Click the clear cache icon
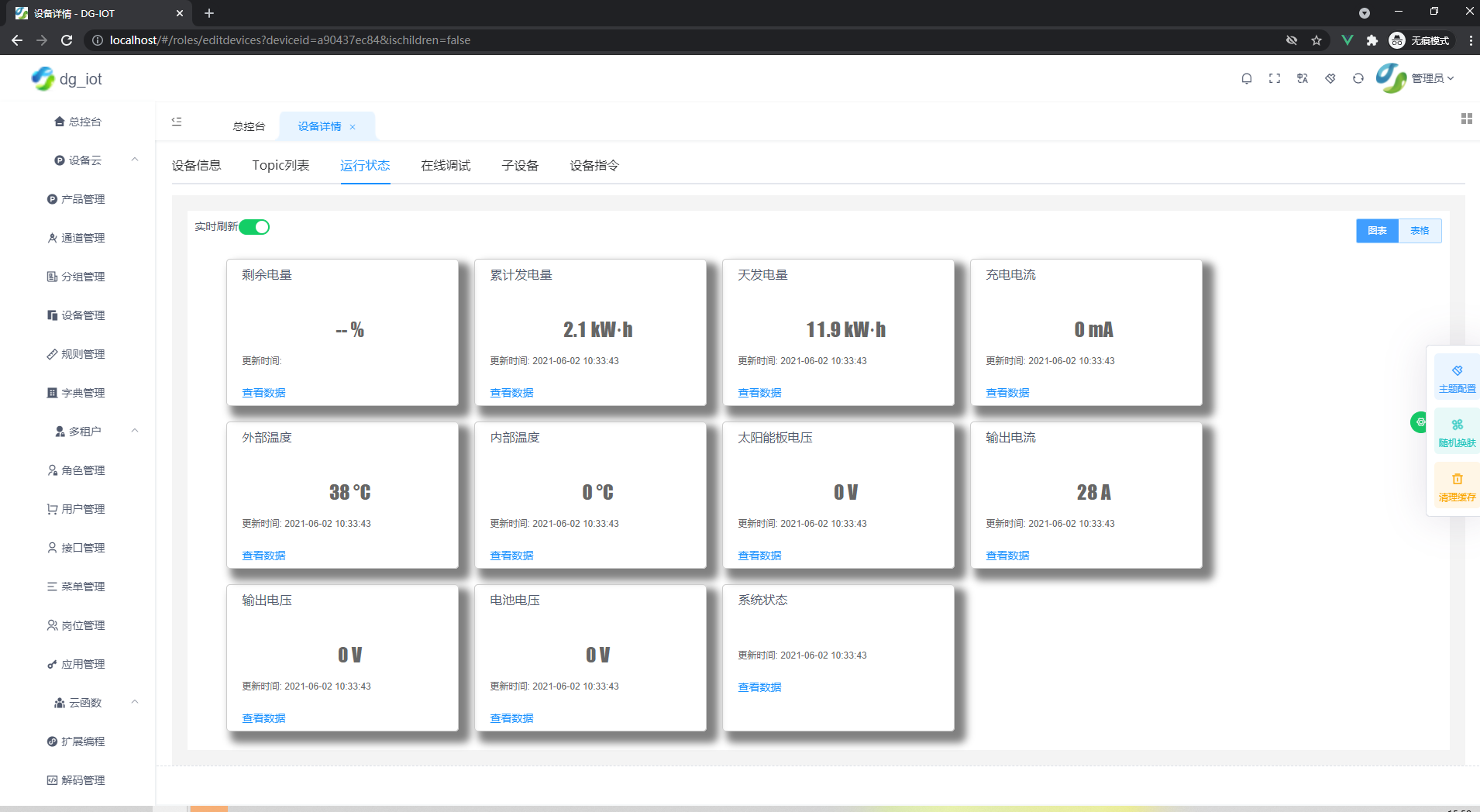Viewport: 1480px width, 812px height. pyautogui.click(x=1457, y=486)
